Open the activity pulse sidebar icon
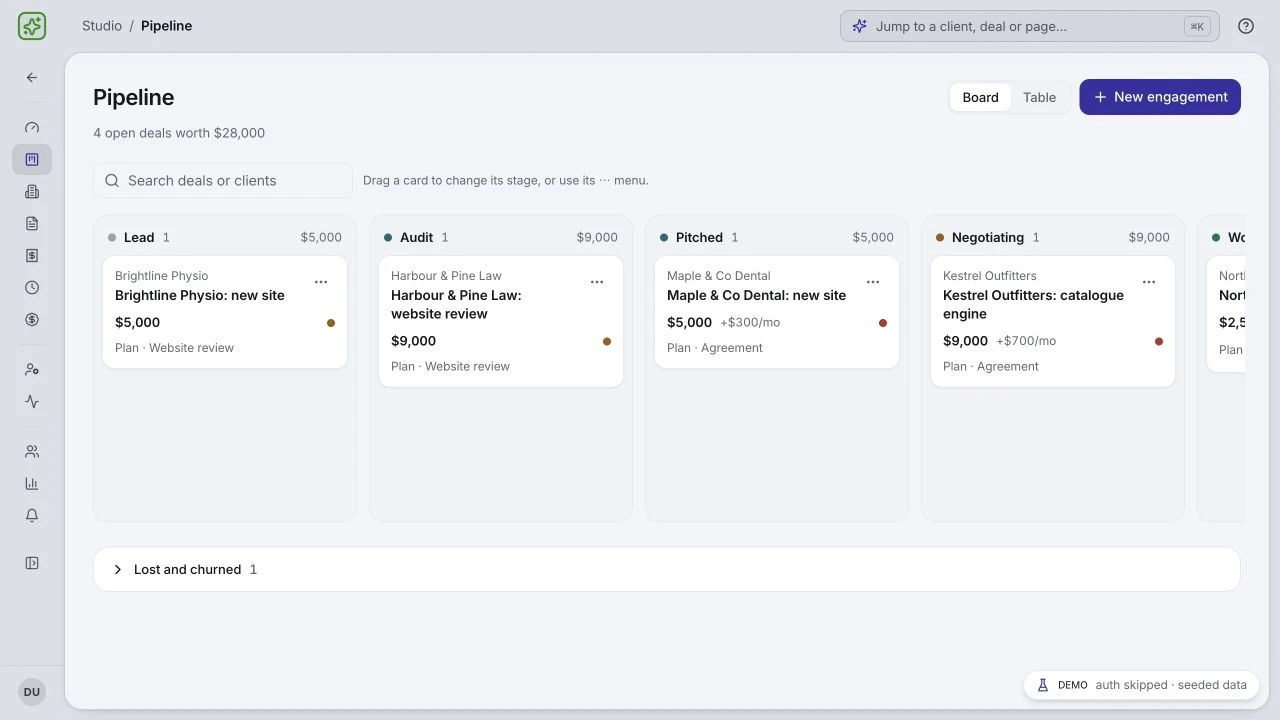The height and width of the screenshot is (720, 1280). [32, 401]
